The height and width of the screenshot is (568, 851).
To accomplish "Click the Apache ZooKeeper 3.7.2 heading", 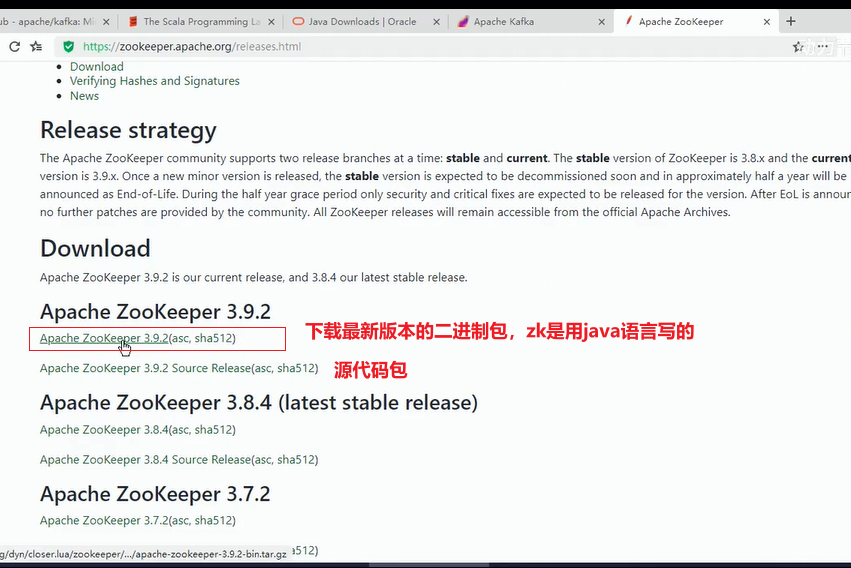I will click(x=155, y=494).
